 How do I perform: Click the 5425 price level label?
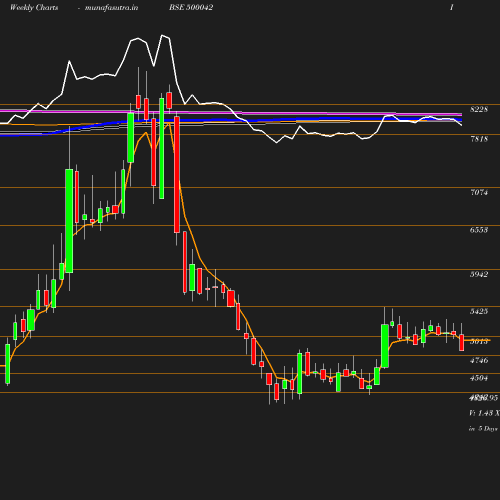479,311
